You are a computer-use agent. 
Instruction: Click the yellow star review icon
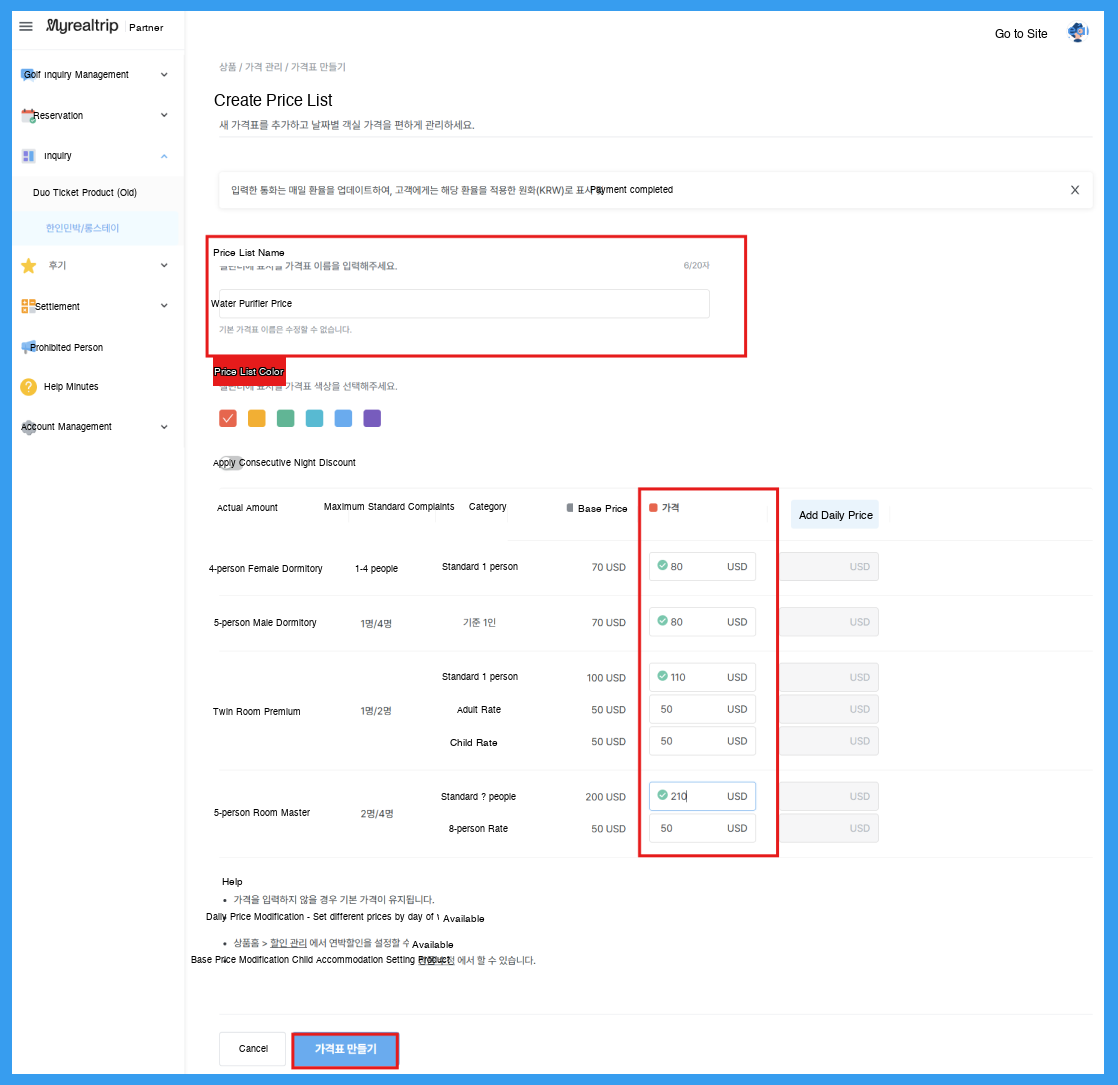[x=29, y=266]
